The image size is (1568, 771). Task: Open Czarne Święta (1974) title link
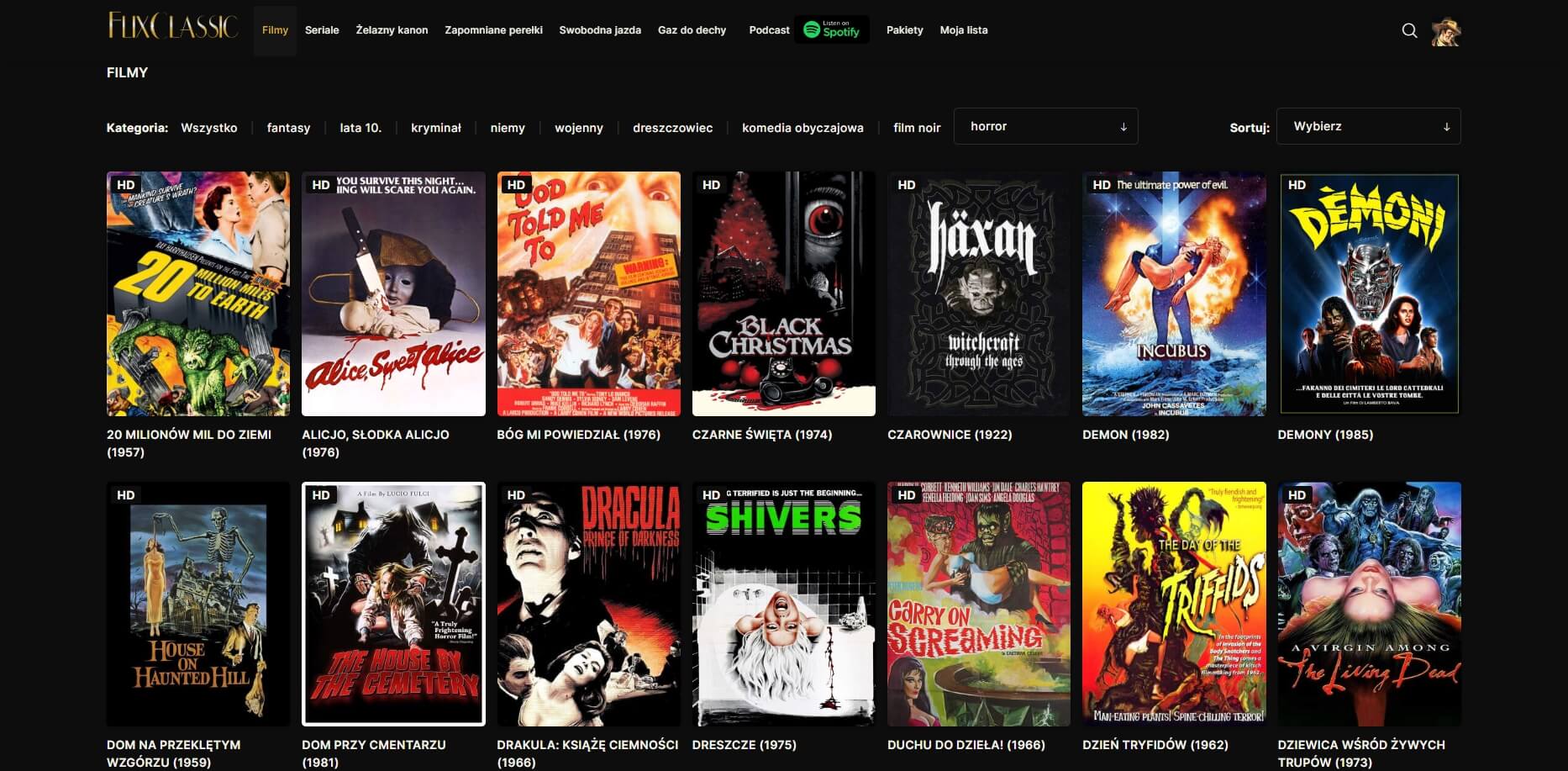point(761,435)
